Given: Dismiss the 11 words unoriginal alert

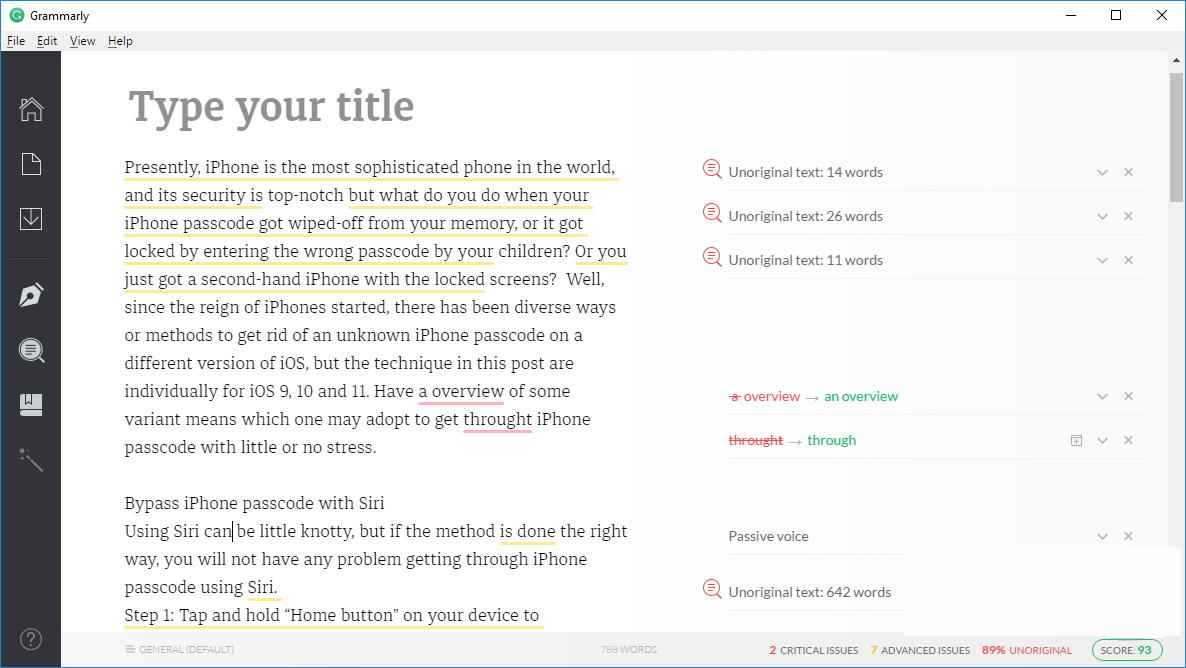Looking at the screenshot, I should [1129, 260].
